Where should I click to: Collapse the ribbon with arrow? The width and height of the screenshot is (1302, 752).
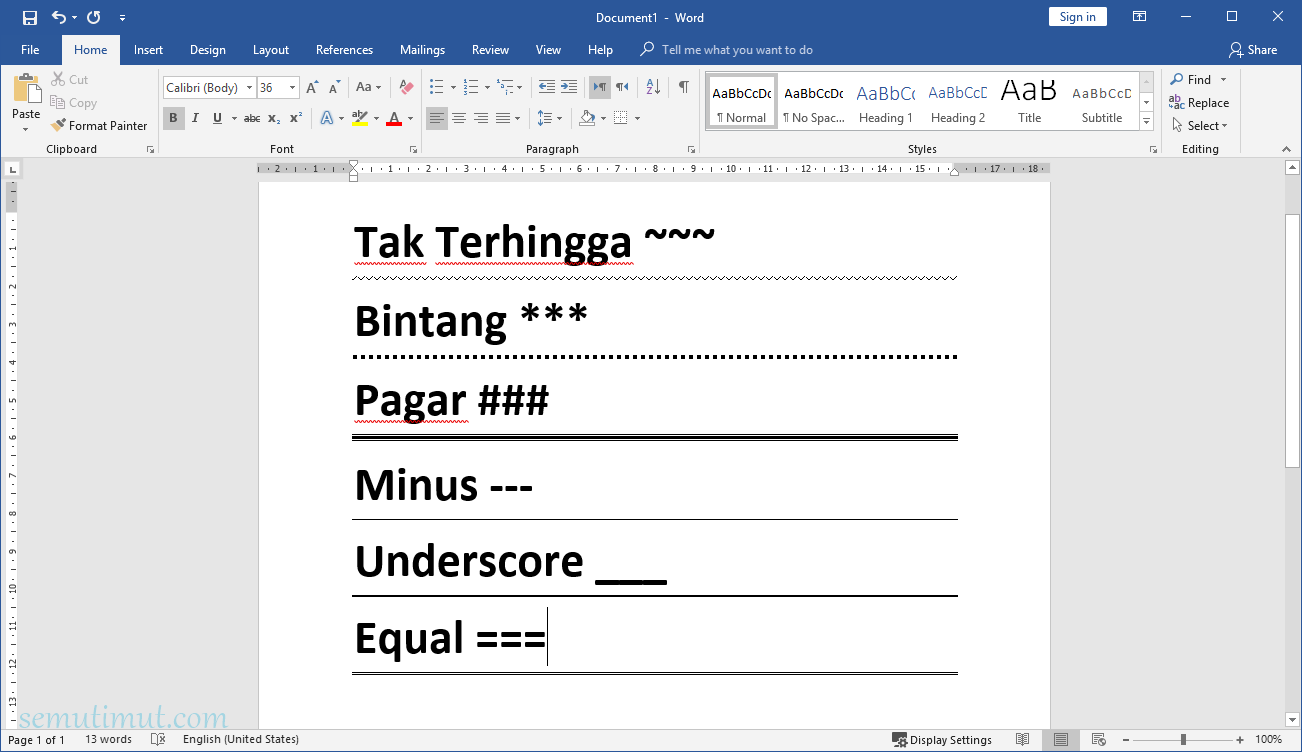(1287, 149)
